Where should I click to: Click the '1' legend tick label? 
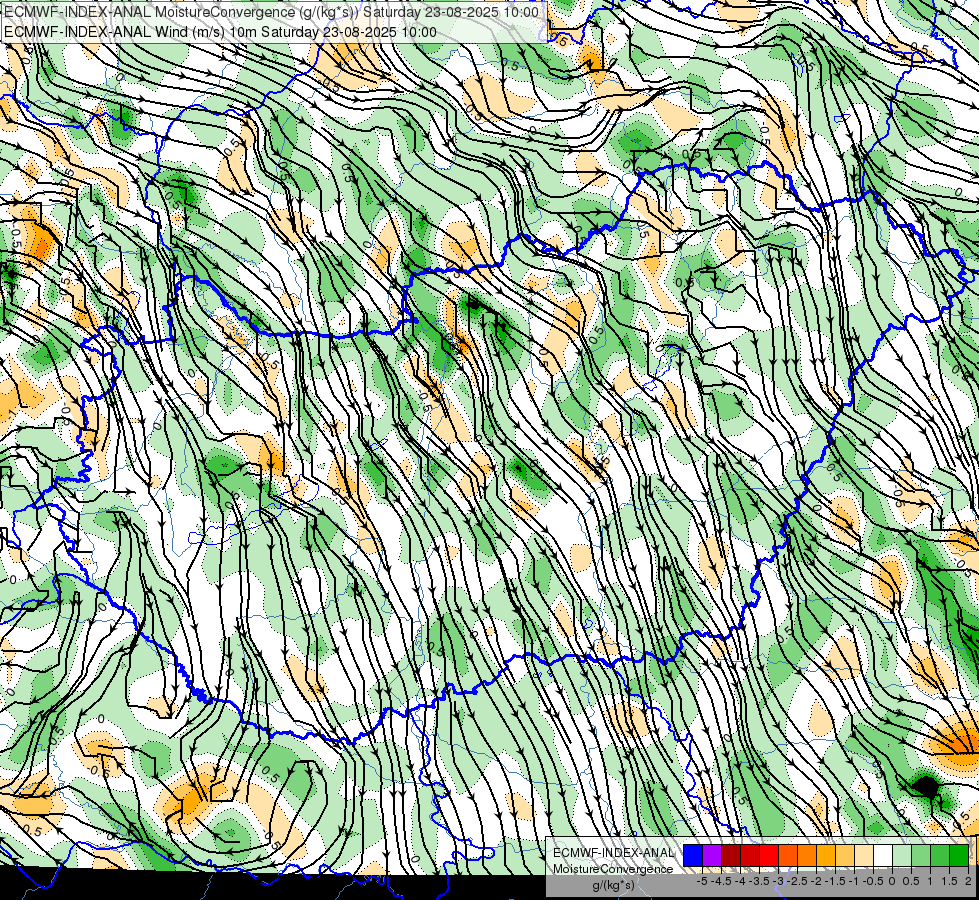tap(930, 881)
